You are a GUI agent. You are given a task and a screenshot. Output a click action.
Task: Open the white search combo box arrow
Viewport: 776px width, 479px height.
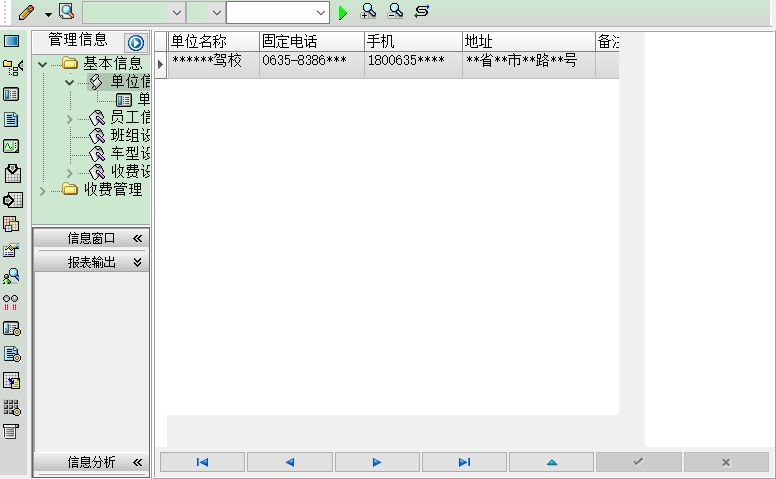(321, 13)
